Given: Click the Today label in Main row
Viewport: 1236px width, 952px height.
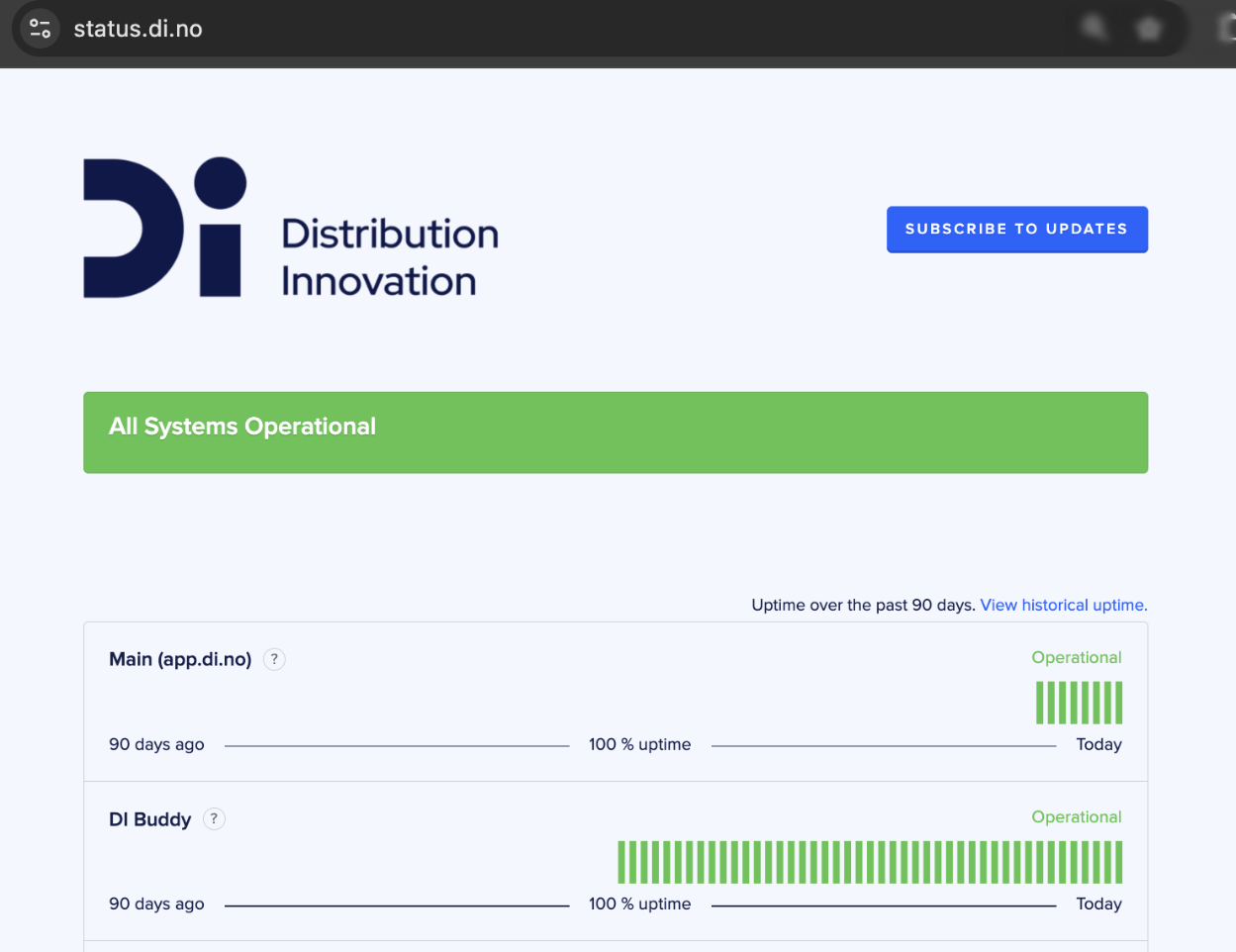Looking at the screenshot, I should [x=1099, y=744].
